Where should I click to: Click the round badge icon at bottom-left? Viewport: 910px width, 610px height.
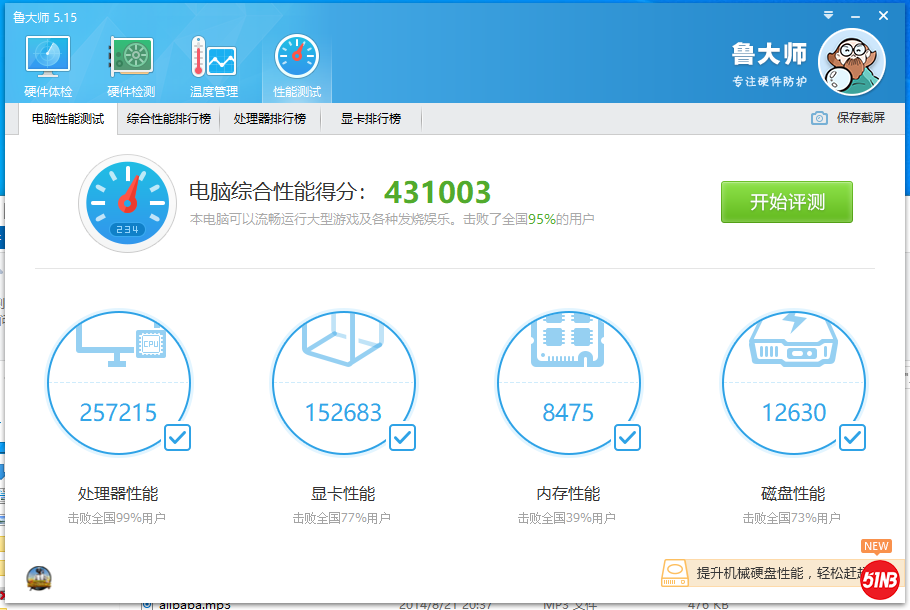click(38, 578)
